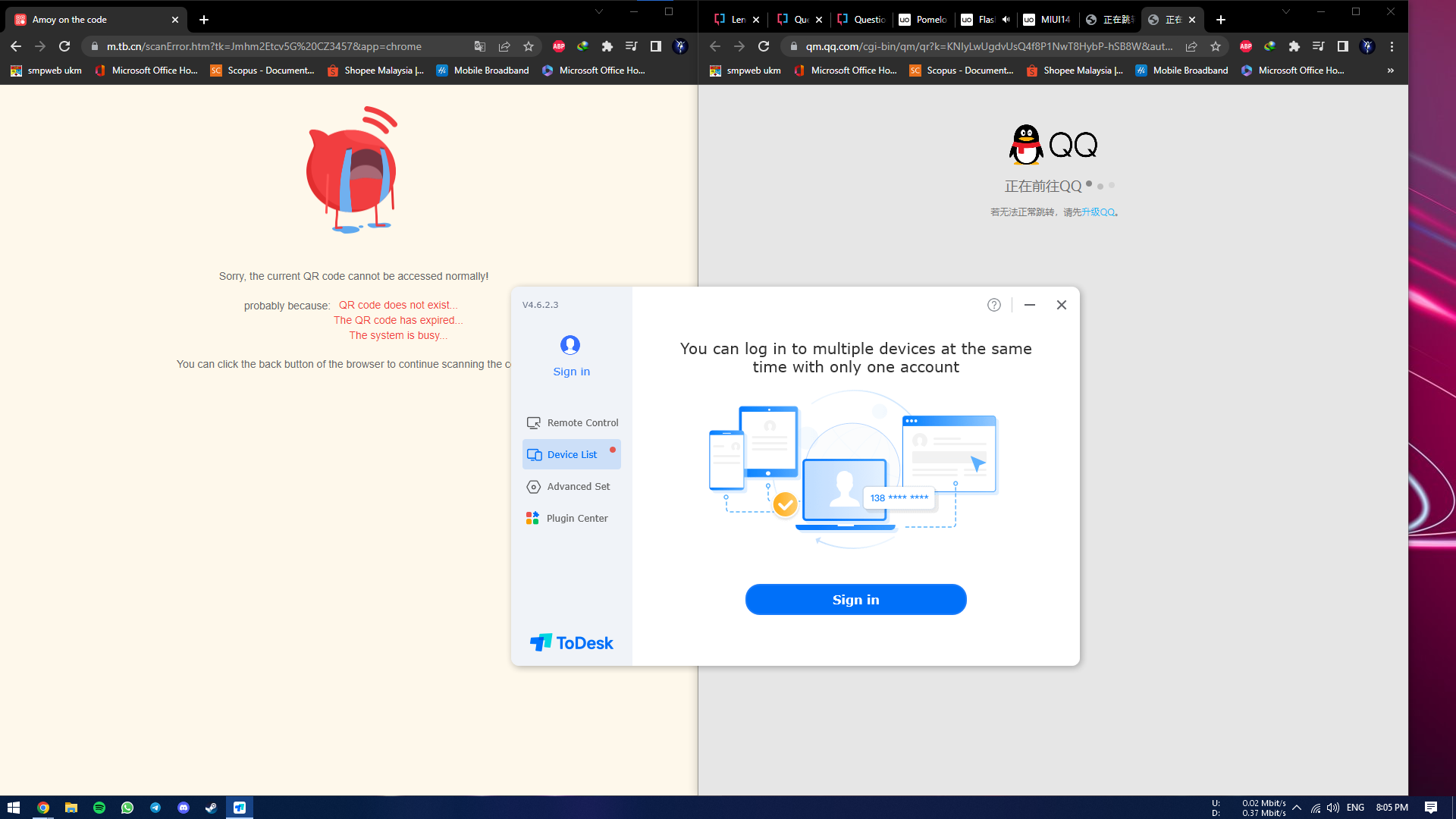The width and height of the screenshot is (1456, 819).
Task: Reload the left Chrome window page
Action: point(64,46)
